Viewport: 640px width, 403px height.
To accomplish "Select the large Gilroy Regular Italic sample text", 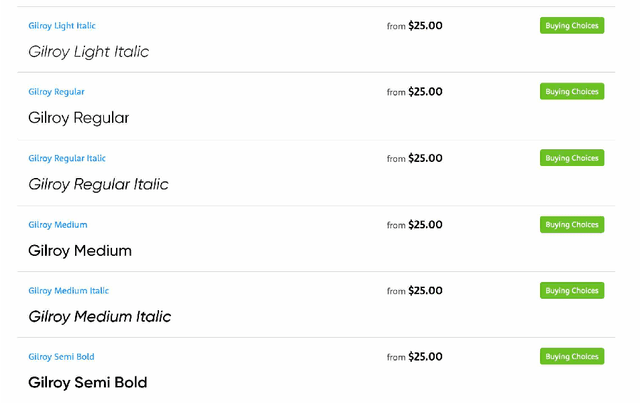I will coord(98,184).
